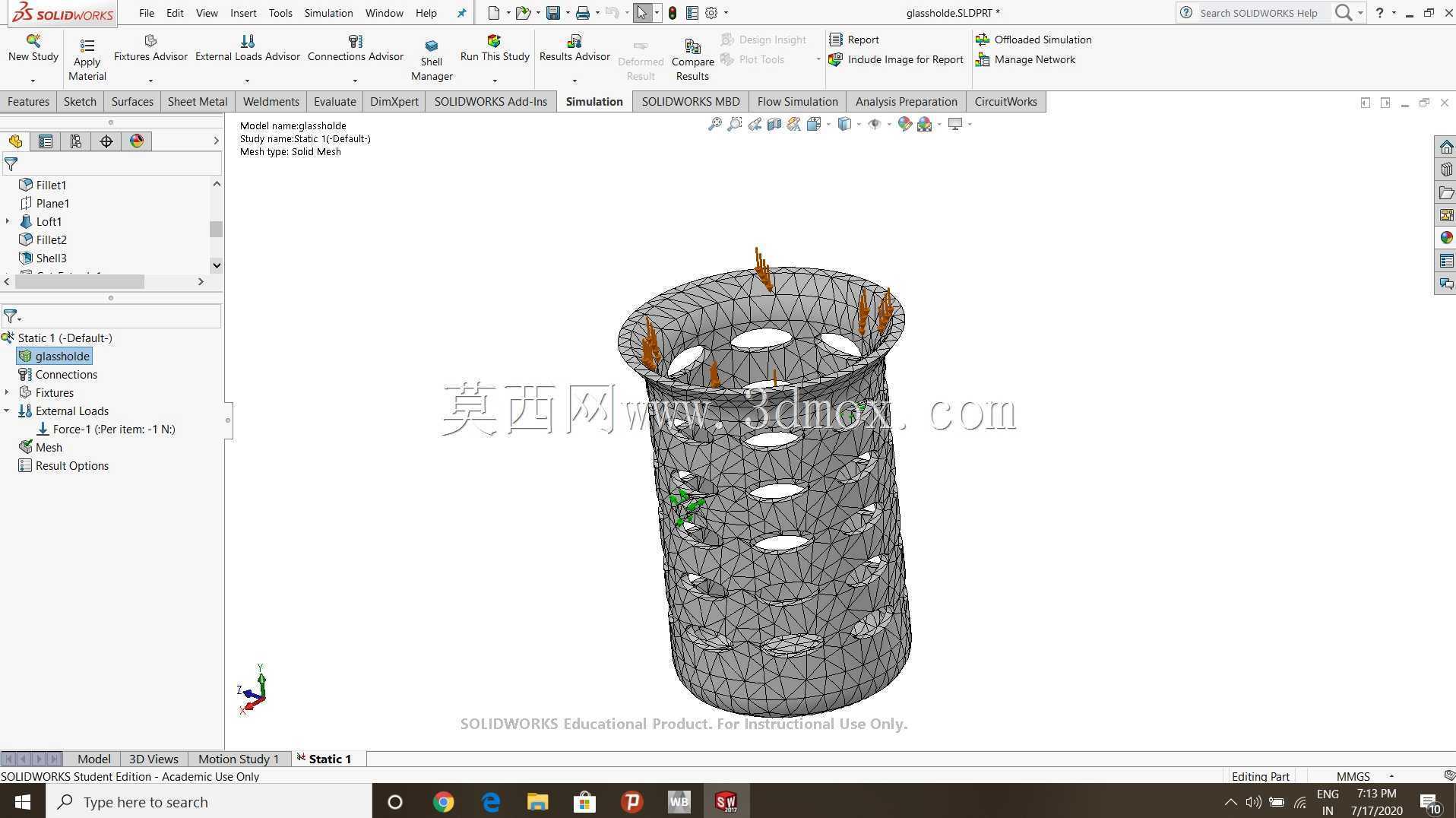Expand the Fixtures folder
This screenshot has height=818, width=1456.
tap(8, 392)
